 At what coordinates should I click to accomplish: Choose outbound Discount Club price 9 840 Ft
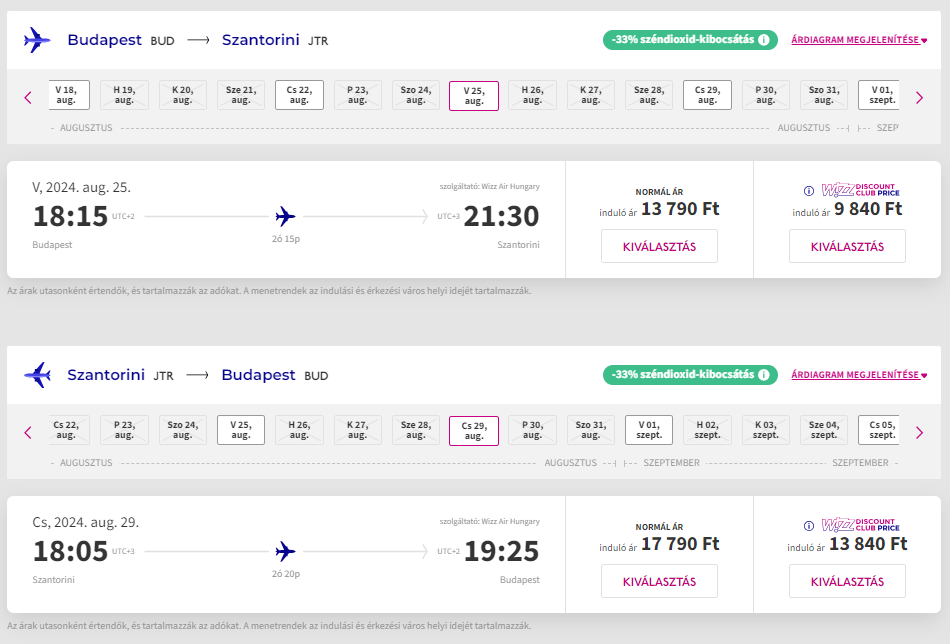[847, 246]
